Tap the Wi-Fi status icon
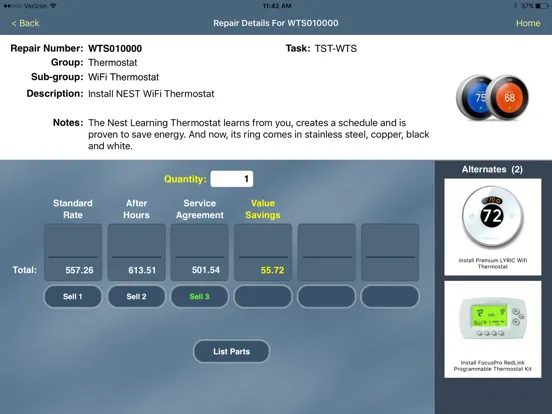 pos(53,6)
